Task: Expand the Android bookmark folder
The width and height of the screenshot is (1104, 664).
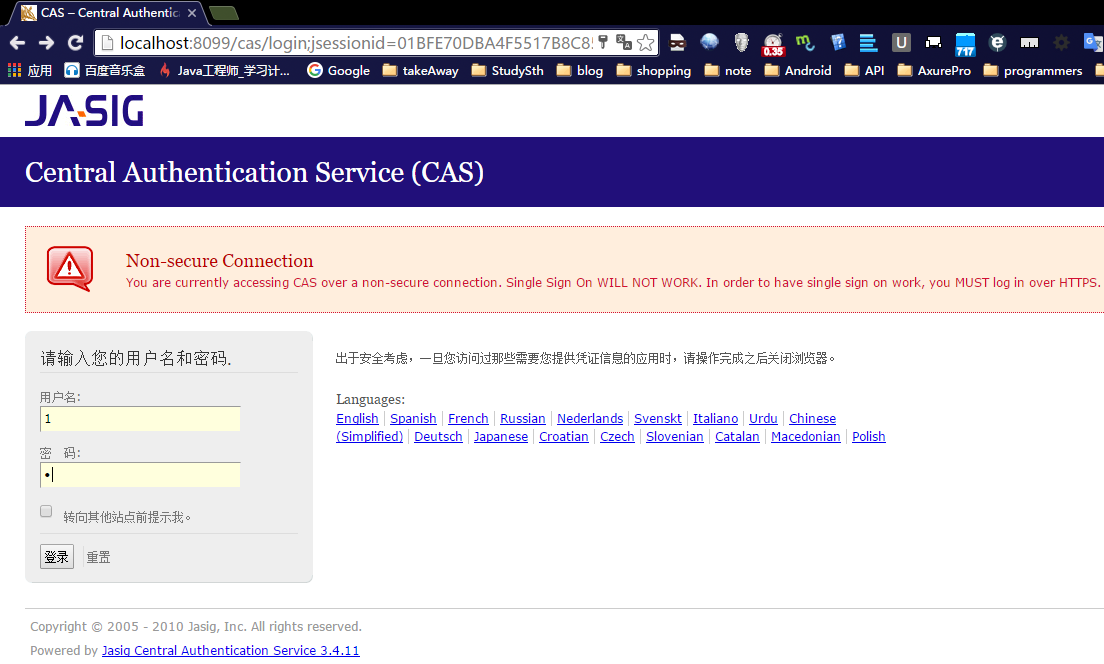Action: pyautogui.click(x=798, y=70)
